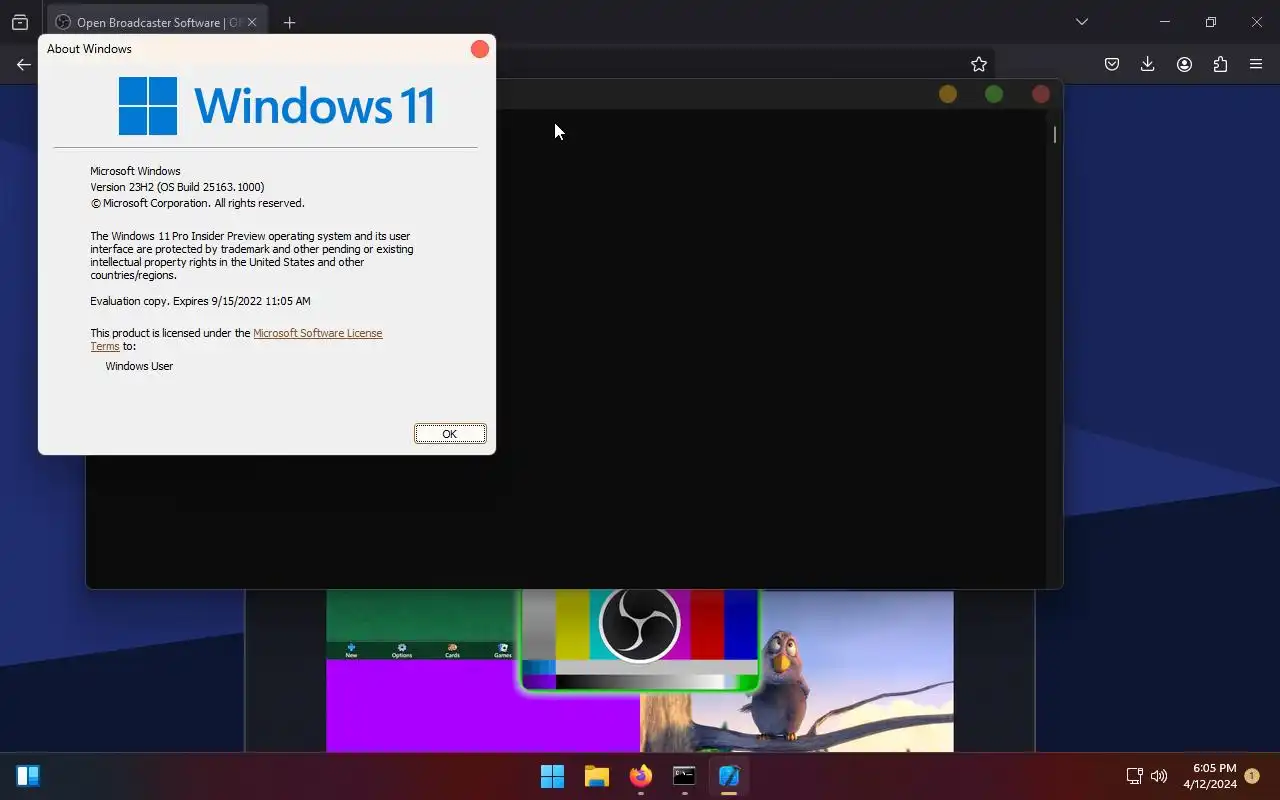Open the Firefox account icon
The height and width of the screenshot is (800, 1280).
coord(1184,64)
